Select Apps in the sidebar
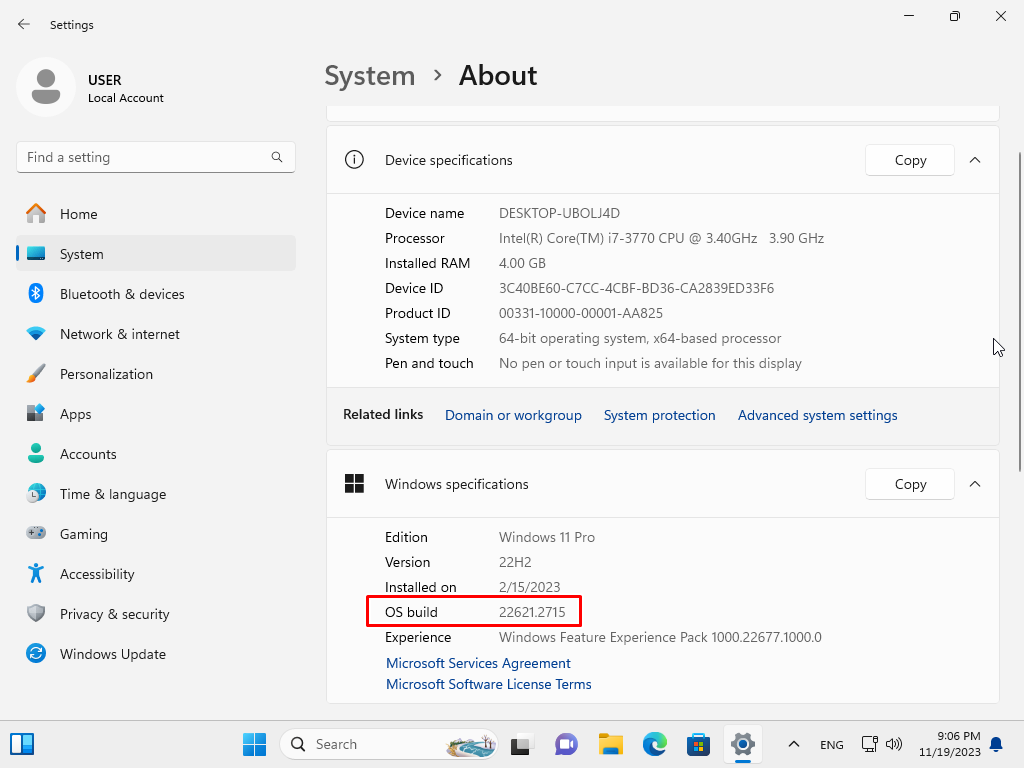Screen dimensions: 1024x768 point(75,414)
